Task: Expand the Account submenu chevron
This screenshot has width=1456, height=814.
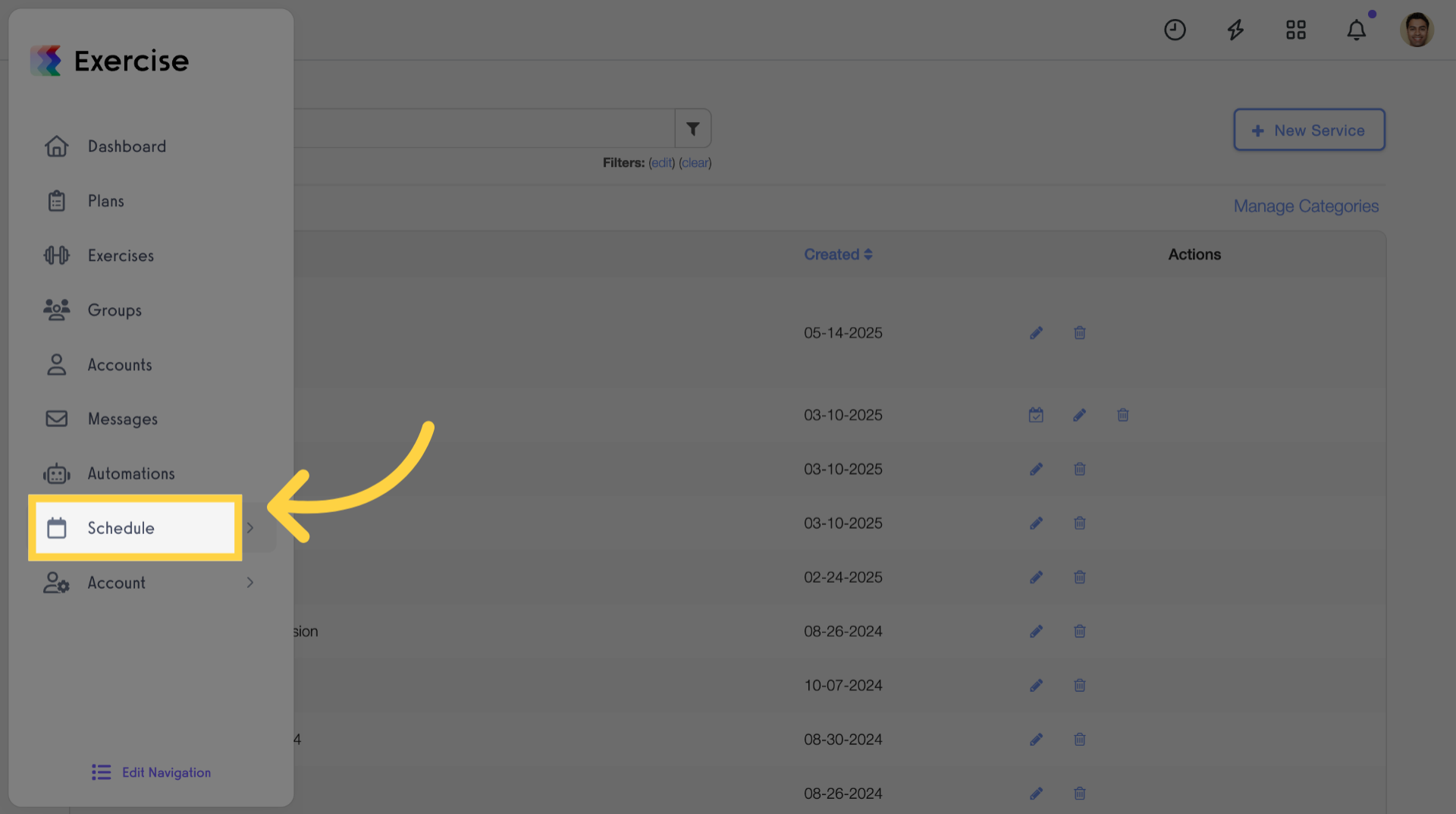Action: point(250,583)
